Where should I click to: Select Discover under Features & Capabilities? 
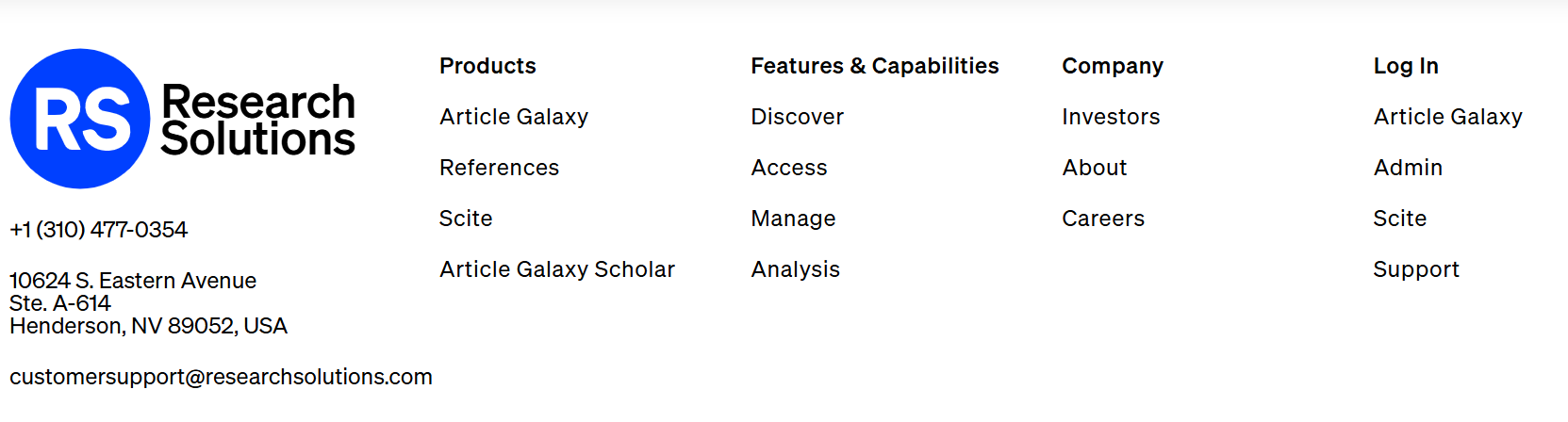click(x=797, y=117)
